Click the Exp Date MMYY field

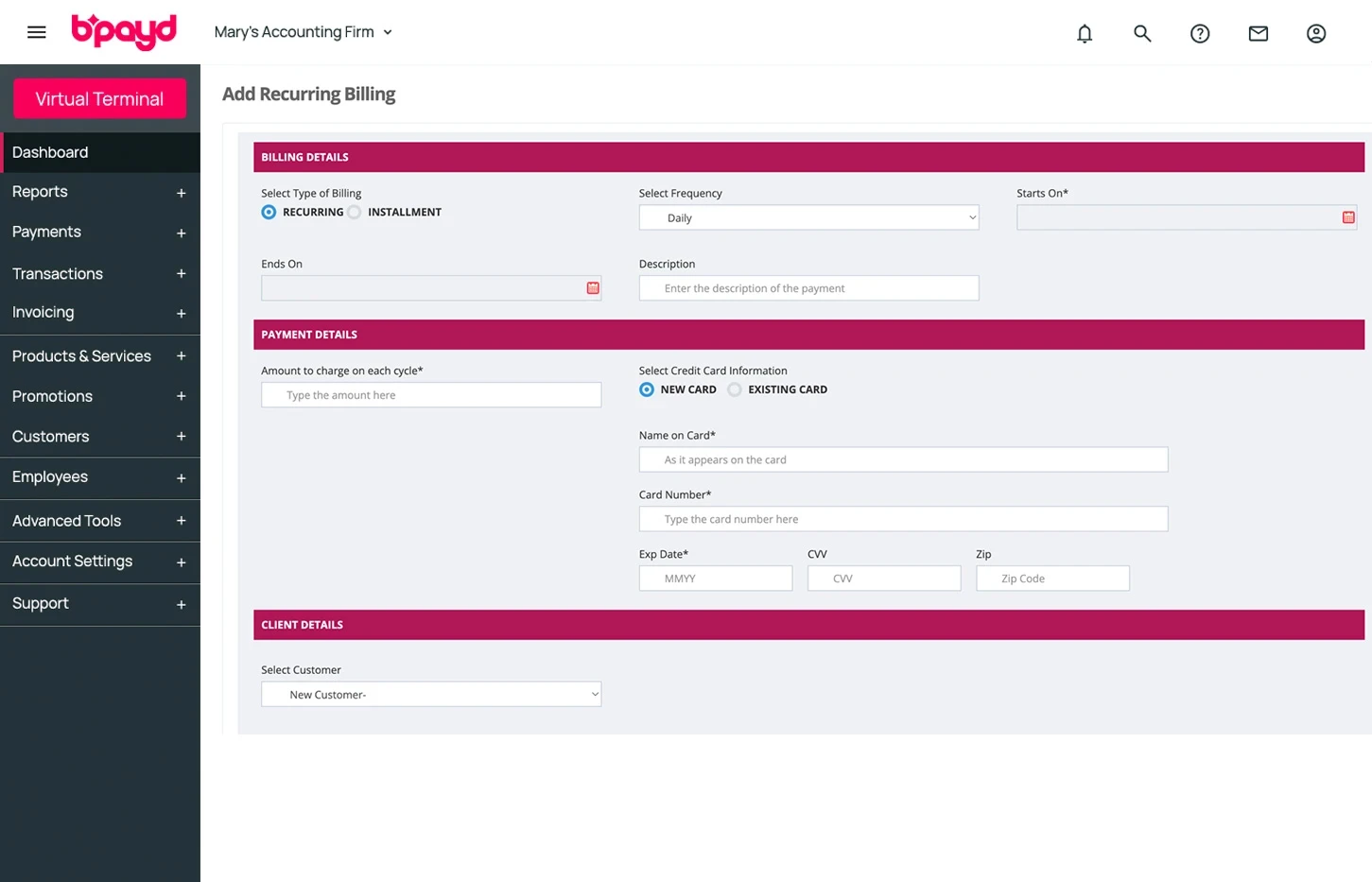coord(716,579)
